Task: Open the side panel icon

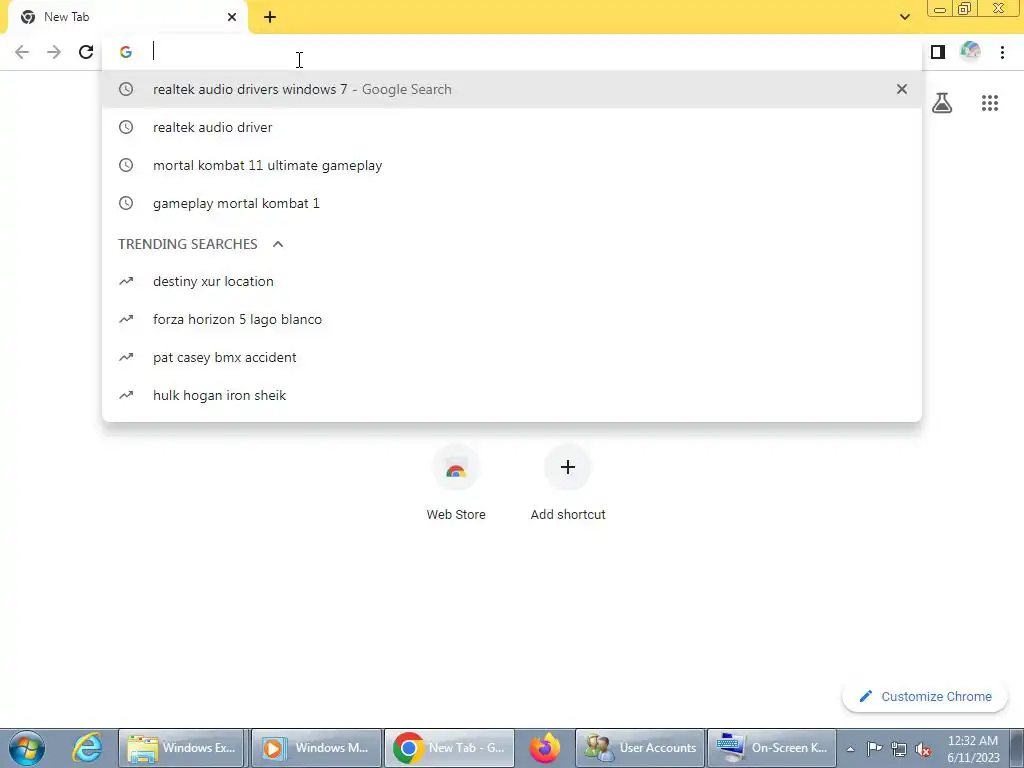Action: coord(938,52)
